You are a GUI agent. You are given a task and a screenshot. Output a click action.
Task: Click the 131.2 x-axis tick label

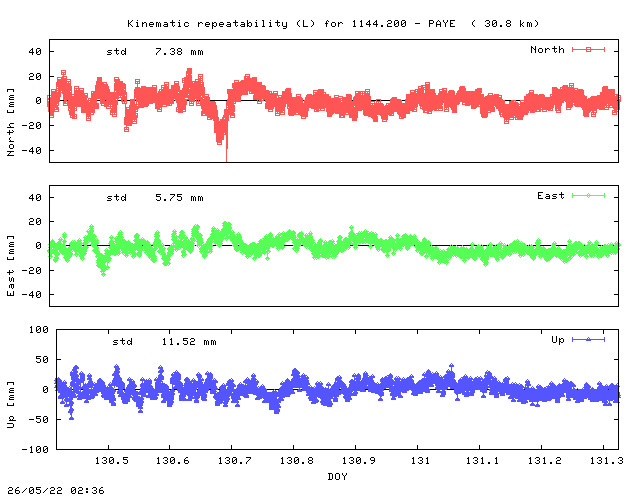pyautogui.click(x=544, y=461)
